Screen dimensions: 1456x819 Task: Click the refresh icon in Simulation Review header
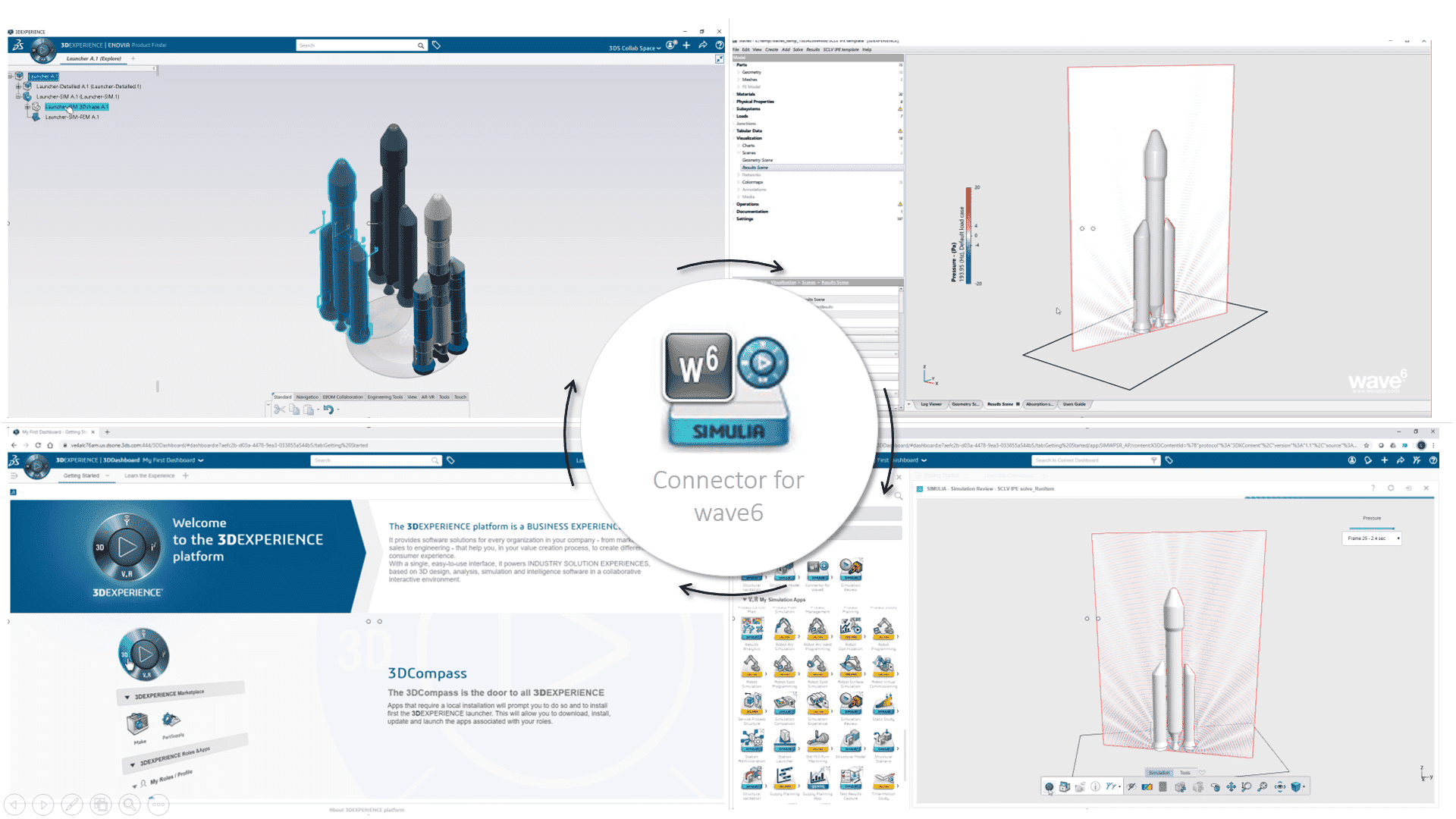pyautogui.click(x=1391, y=488)
